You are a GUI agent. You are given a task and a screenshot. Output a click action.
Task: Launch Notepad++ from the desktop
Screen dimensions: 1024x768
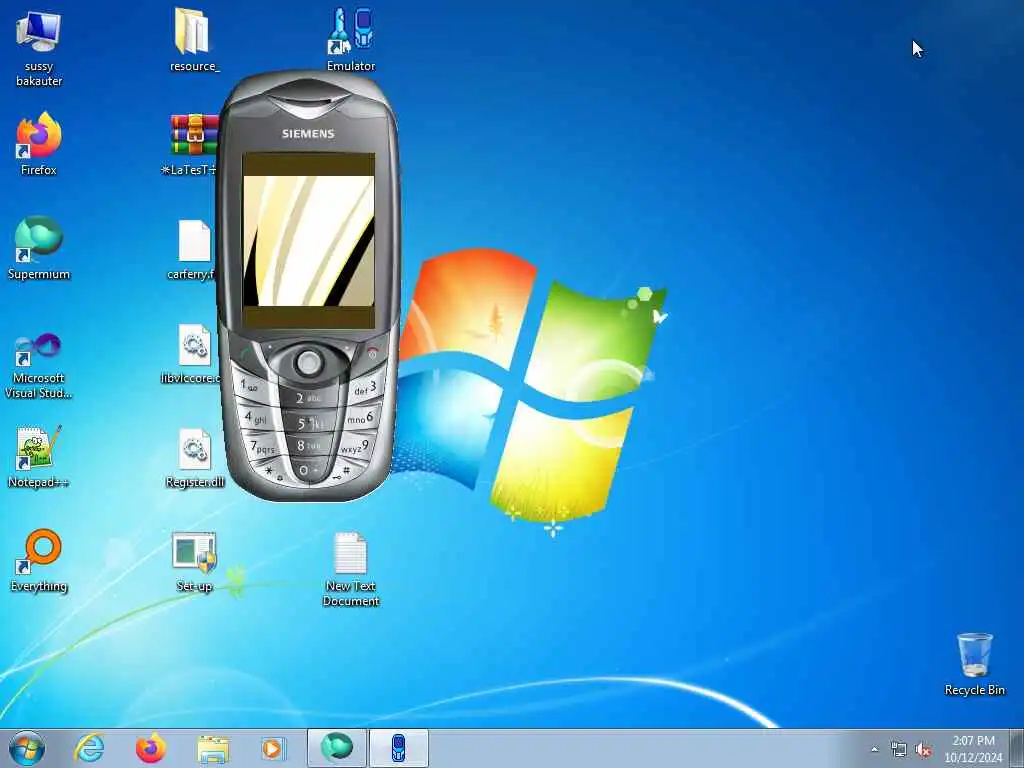tap(39, 456)
